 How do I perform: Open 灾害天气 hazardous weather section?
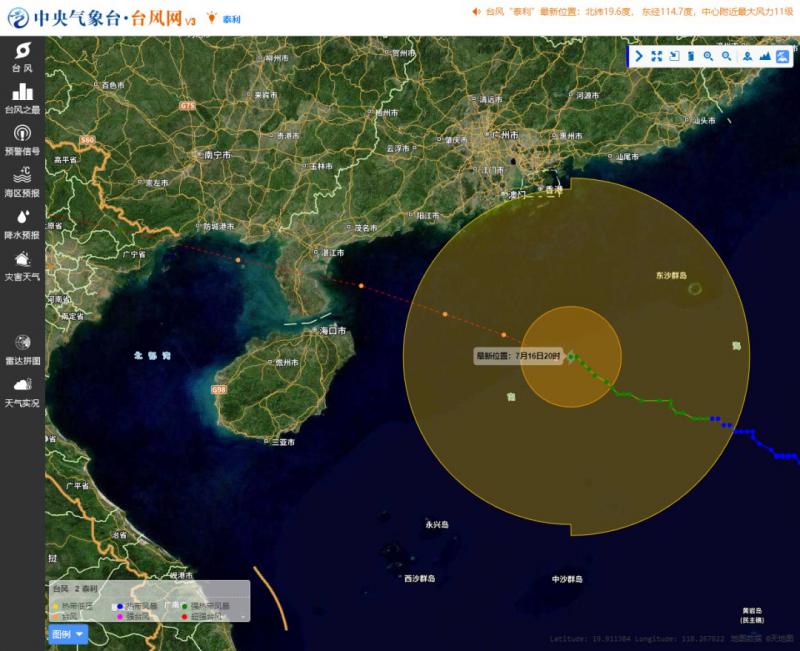click(22, 266)
